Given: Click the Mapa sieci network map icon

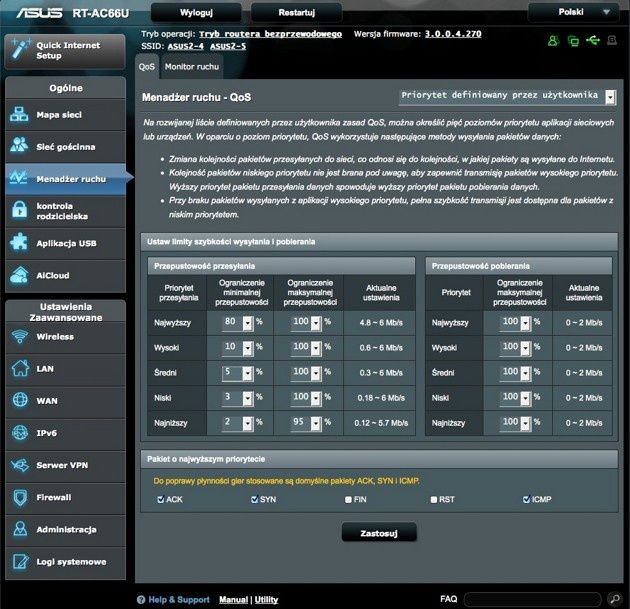Looking at the screenshot, I should click(19, 114).
